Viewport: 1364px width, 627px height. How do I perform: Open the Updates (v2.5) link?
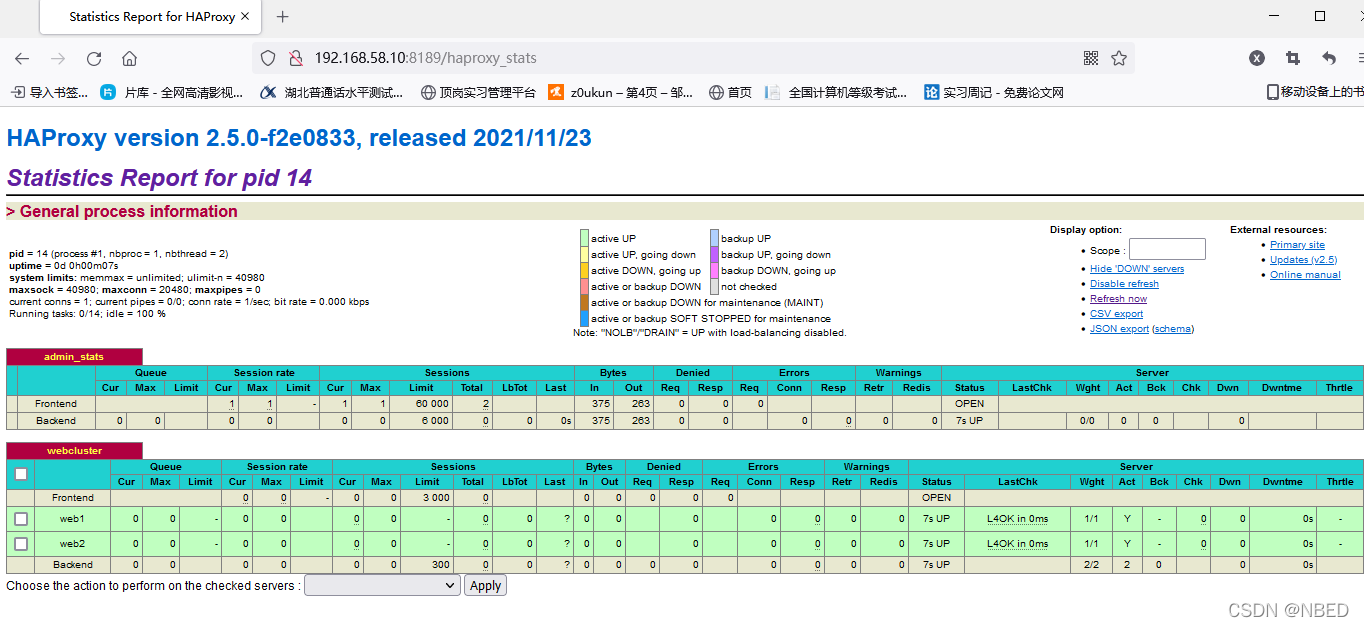coord(1303,260)
